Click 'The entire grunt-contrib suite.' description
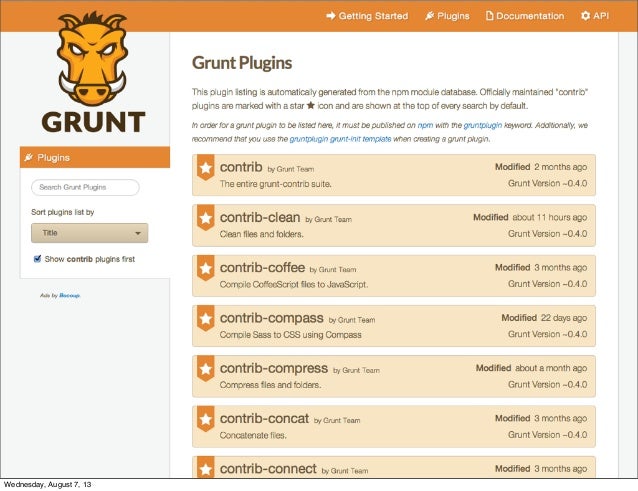The image size is (638, 491). click(275, 184)
